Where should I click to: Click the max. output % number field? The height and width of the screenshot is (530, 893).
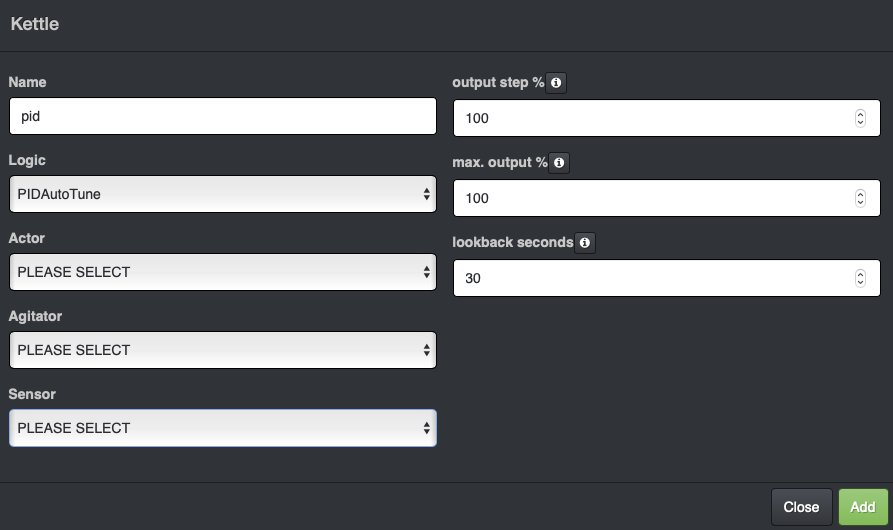point(650,198)
